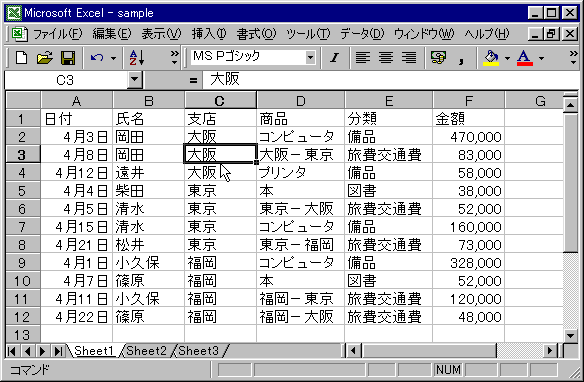Viewport: 584px width, 382px height.
Task: Switch to the Sheet2 tab
Action: tap(146, 351)
